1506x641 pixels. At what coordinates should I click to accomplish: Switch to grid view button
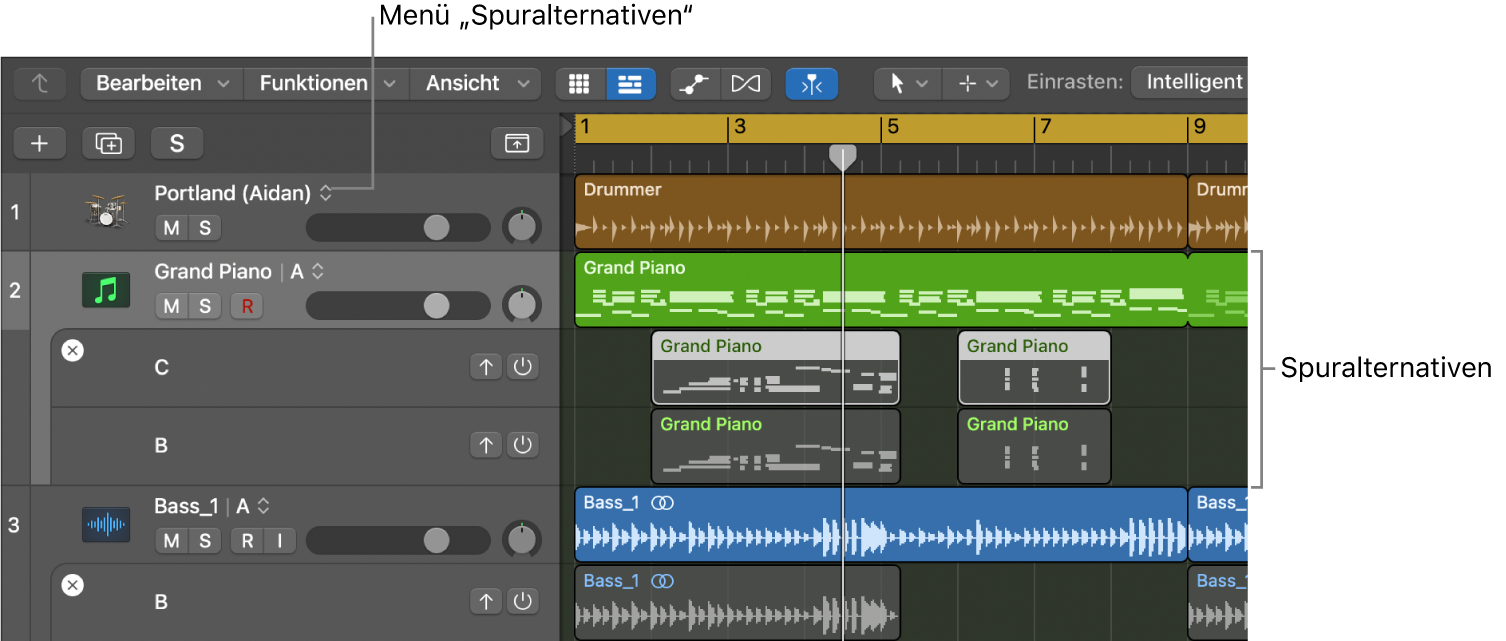point(580,84)
